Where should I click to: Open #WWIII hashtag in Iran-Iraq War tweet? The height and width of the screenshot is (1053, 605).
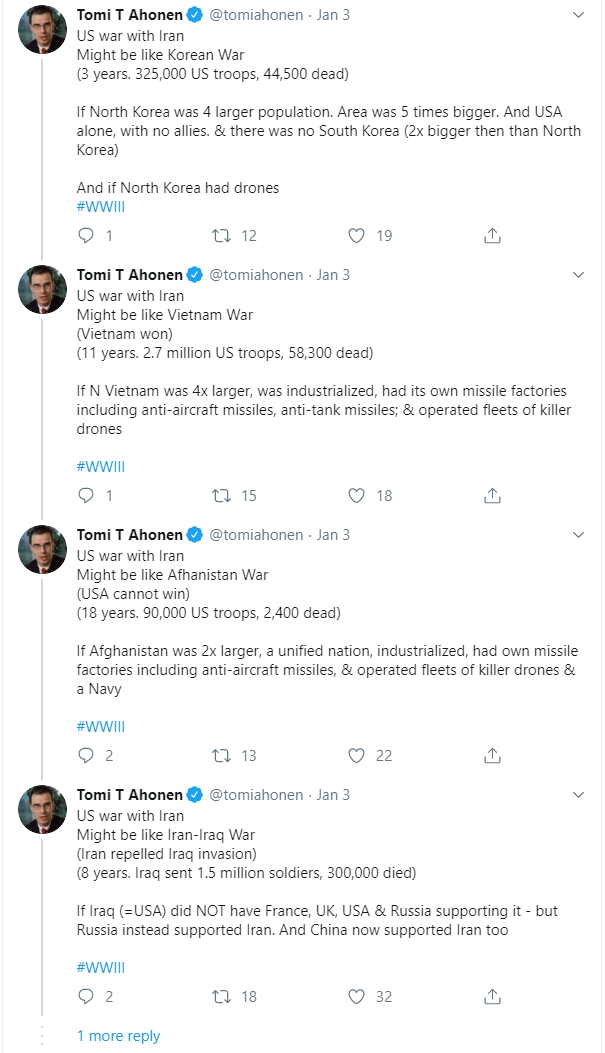tap(101, 968)
